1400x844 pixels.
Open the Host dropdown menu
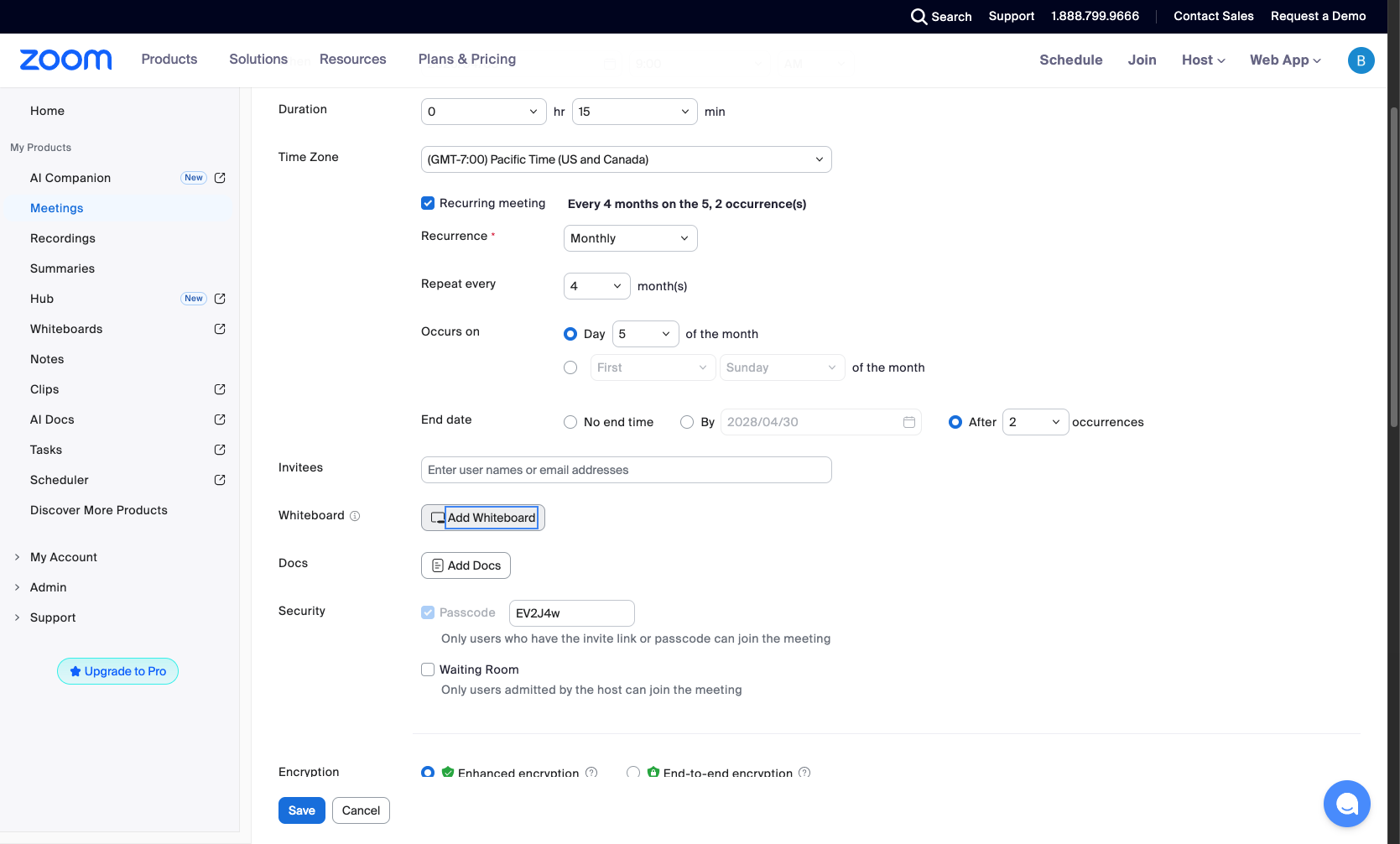(1204, 60)
